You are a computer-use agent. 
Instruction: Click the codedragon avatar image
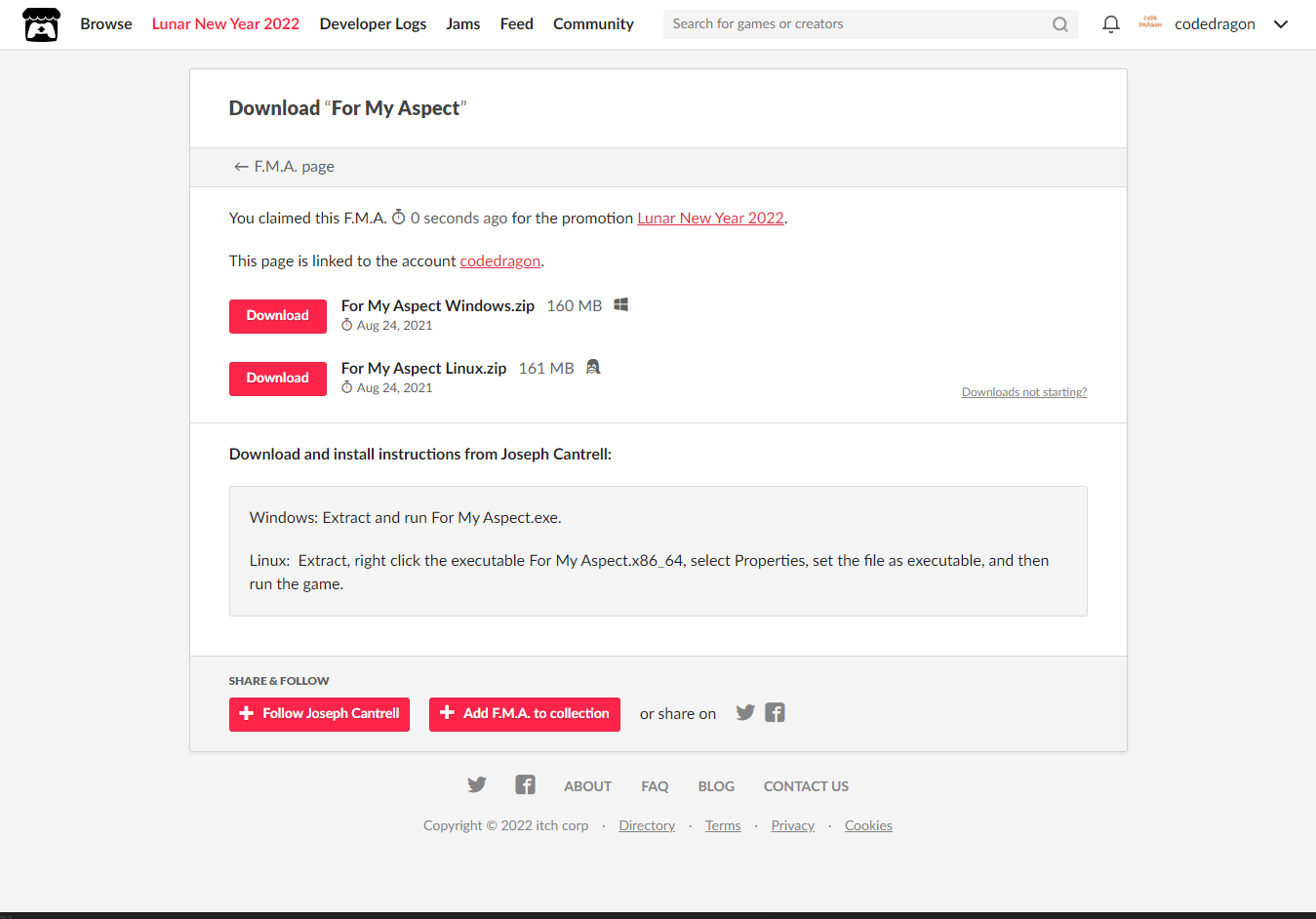[x=1150, y=23]
